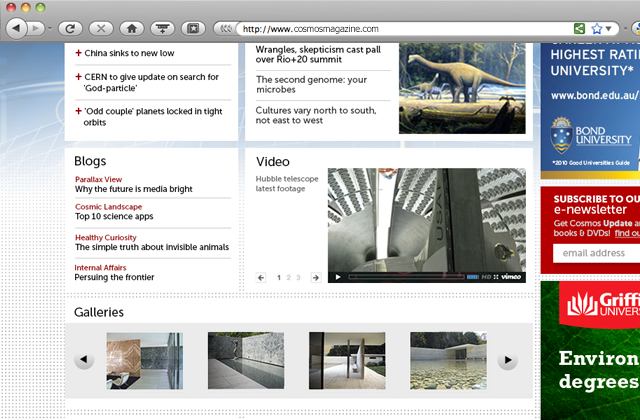640x420 pixels.
Task: Open 'Hubble telescope latest footage' video link
Action: [287, 184]
